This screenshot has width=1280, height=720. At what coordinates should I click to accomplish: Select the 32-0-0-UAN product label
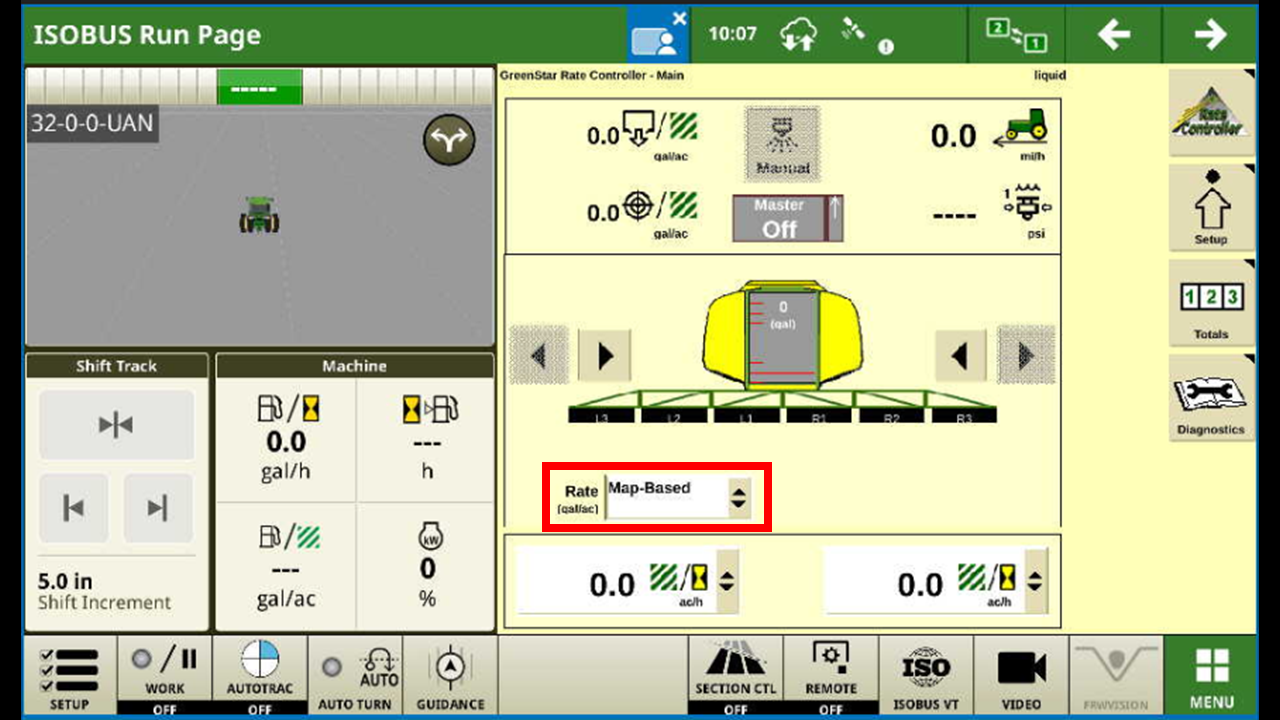tap(92, 123)
